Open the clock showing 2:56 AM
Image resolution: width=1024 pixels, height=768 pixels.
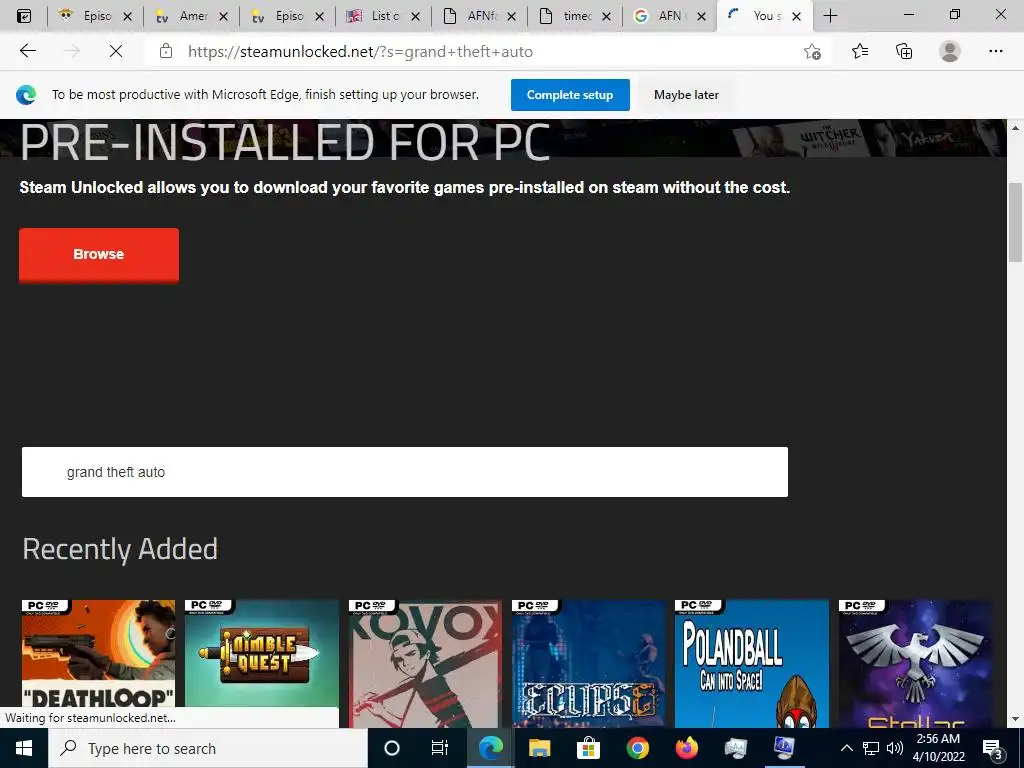(x=938, y=748)
